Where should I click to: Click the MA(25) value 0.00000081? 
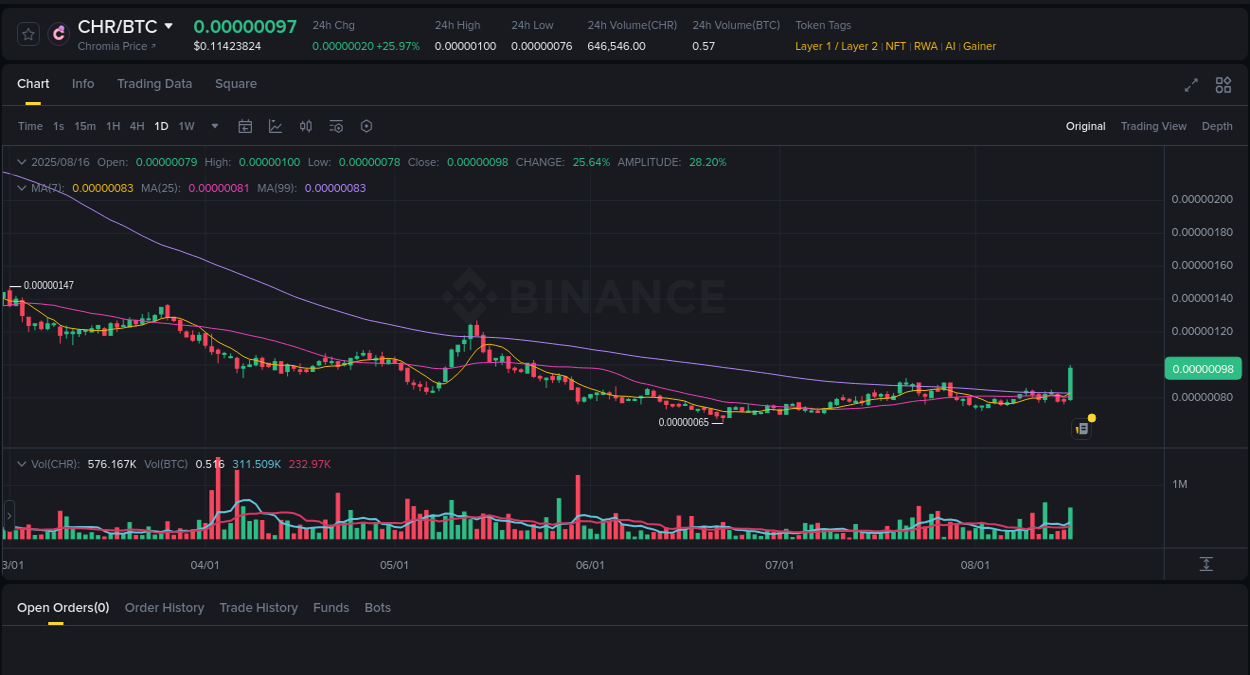point(218,188)
